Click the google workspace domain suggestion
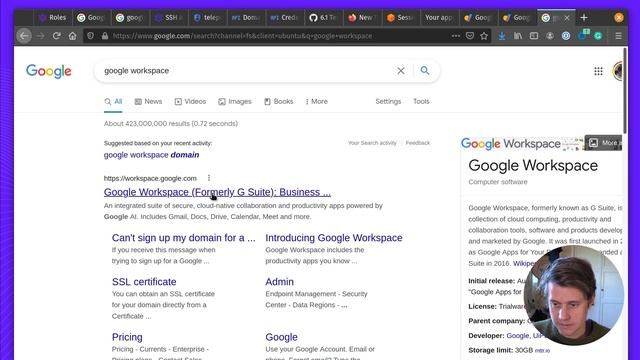The image size is (640, 360). tap(151, 155)
